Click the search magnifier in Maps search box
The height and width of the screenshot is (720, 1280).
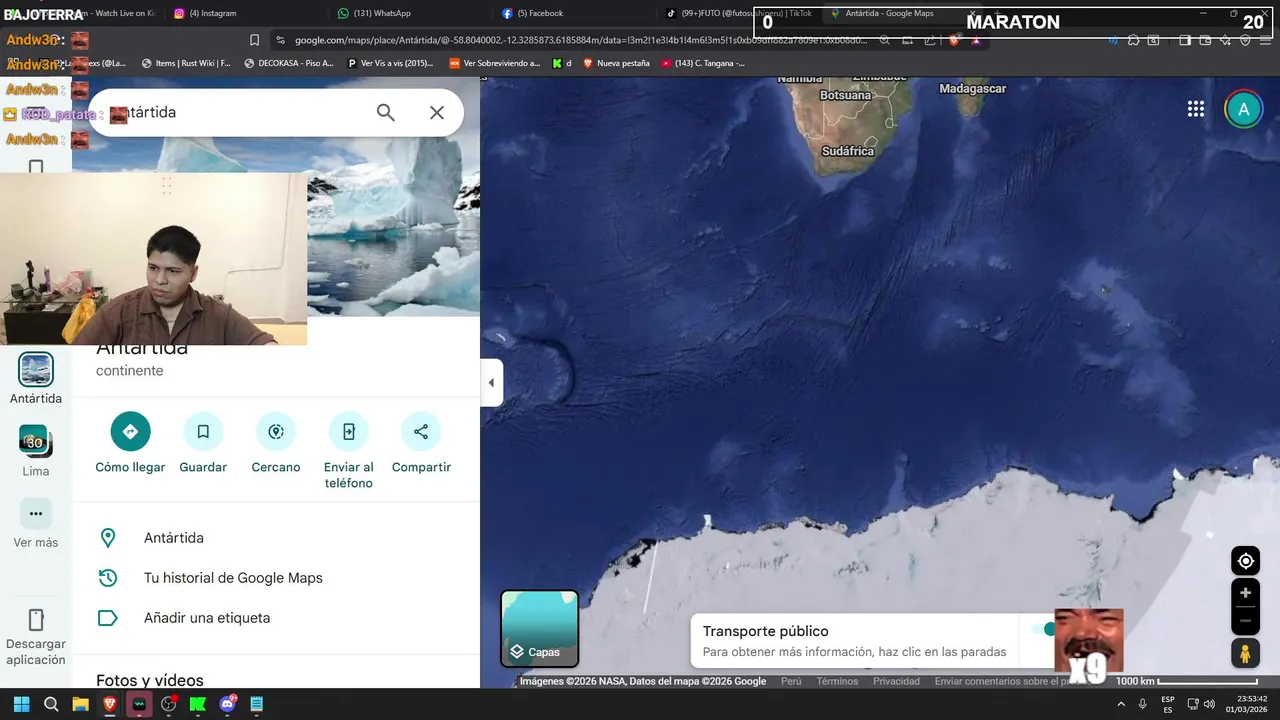(x=385, y=113)
